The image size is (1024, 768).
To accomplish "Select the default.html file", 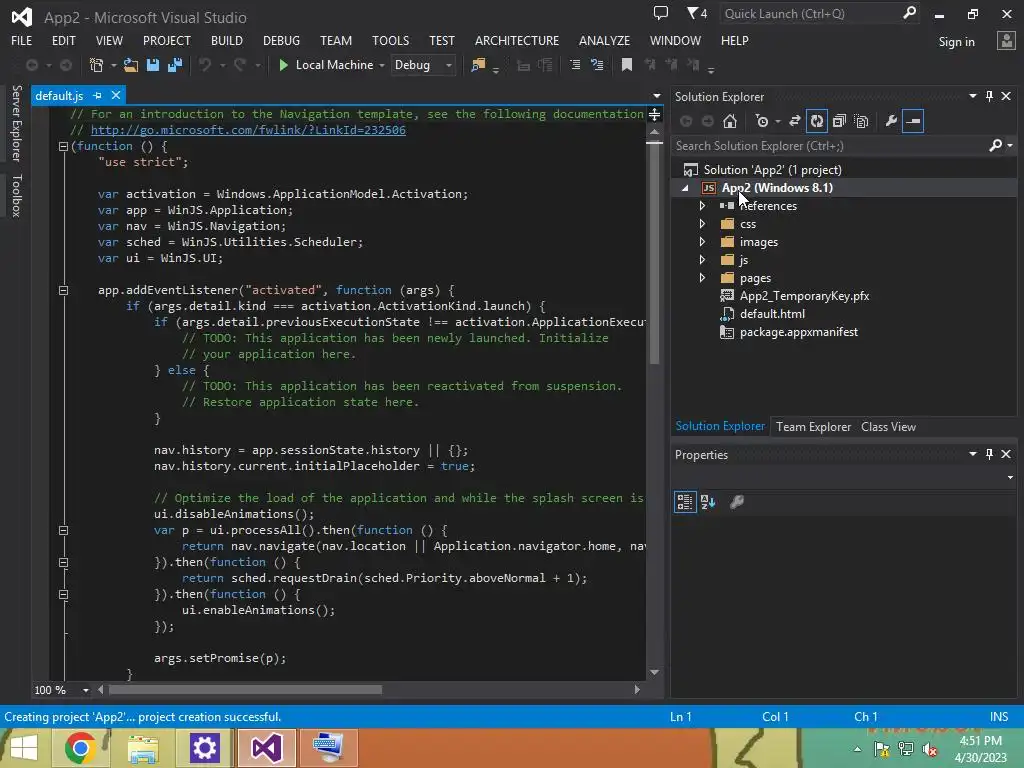I will click(771, 314).
